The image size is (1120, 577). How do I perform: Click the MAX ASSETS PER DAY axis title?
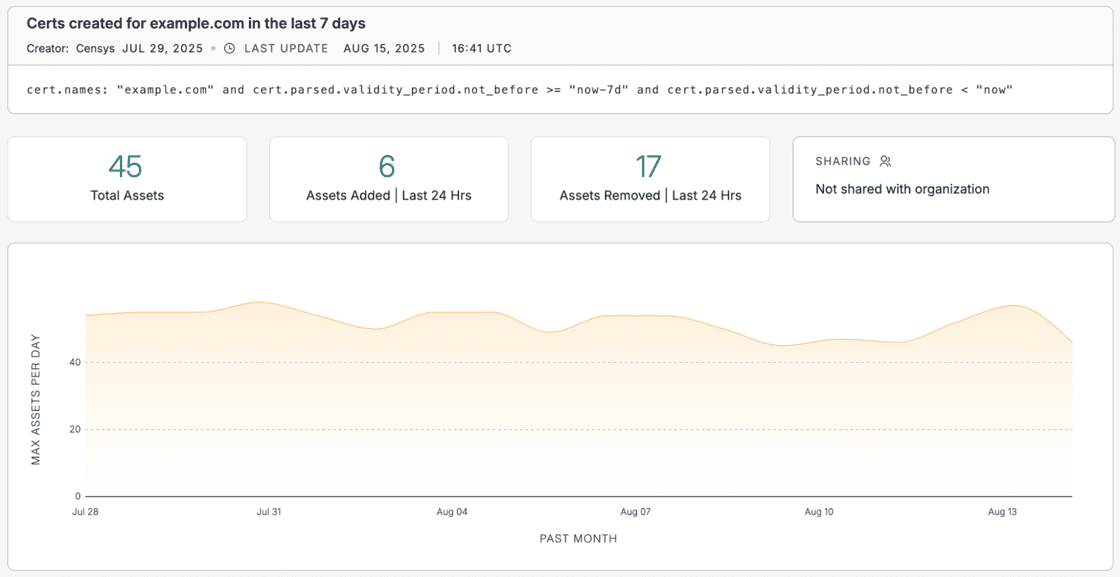36,399
